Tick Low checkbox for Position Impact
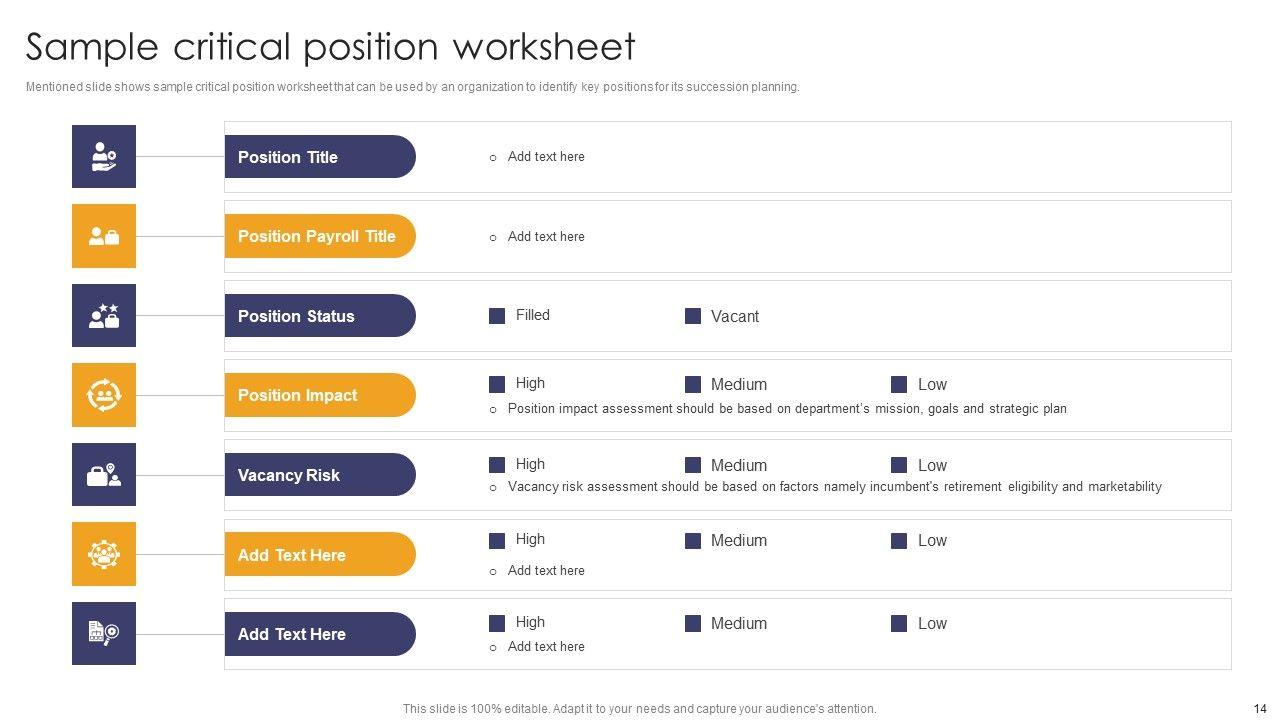The height and width of the screenshot is (720, 1280). 899,384
